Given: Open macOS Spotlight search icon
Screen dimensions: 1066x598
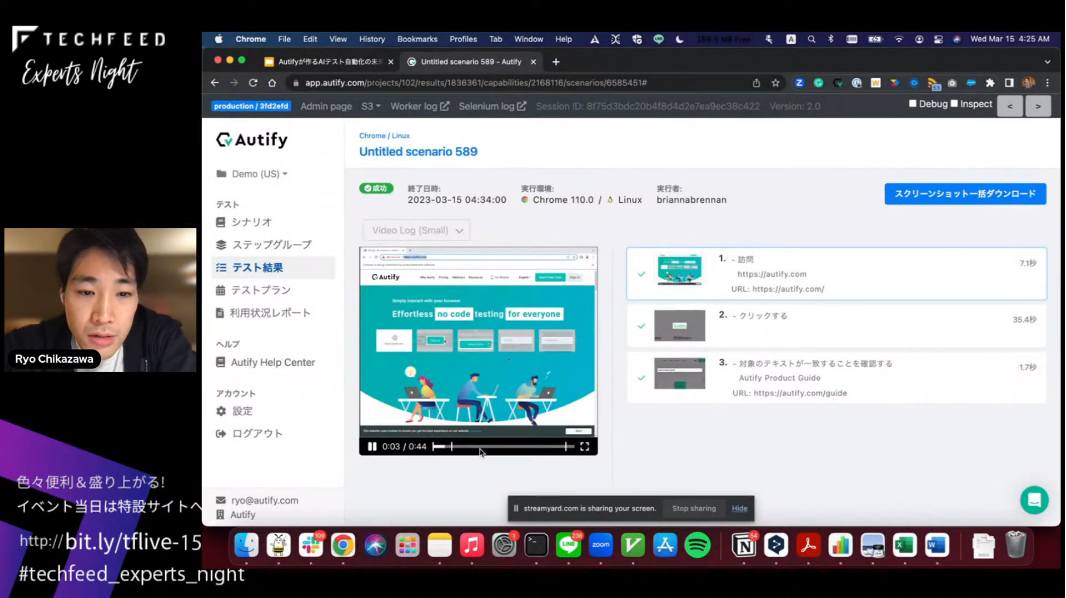Looking at the screenshot, I should click(x=811, y=39).
